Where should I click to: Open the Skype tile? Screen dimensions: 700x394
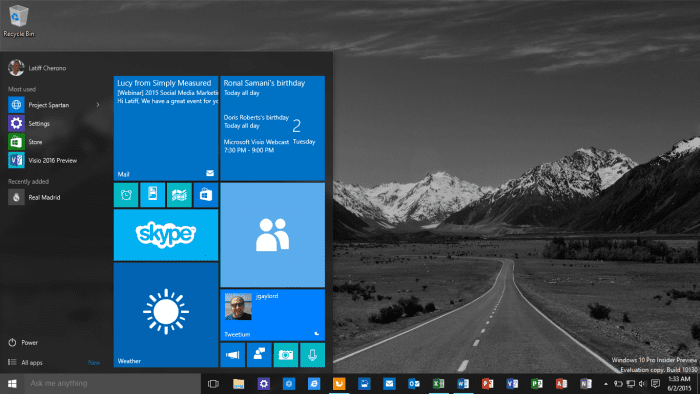(166, 235)
